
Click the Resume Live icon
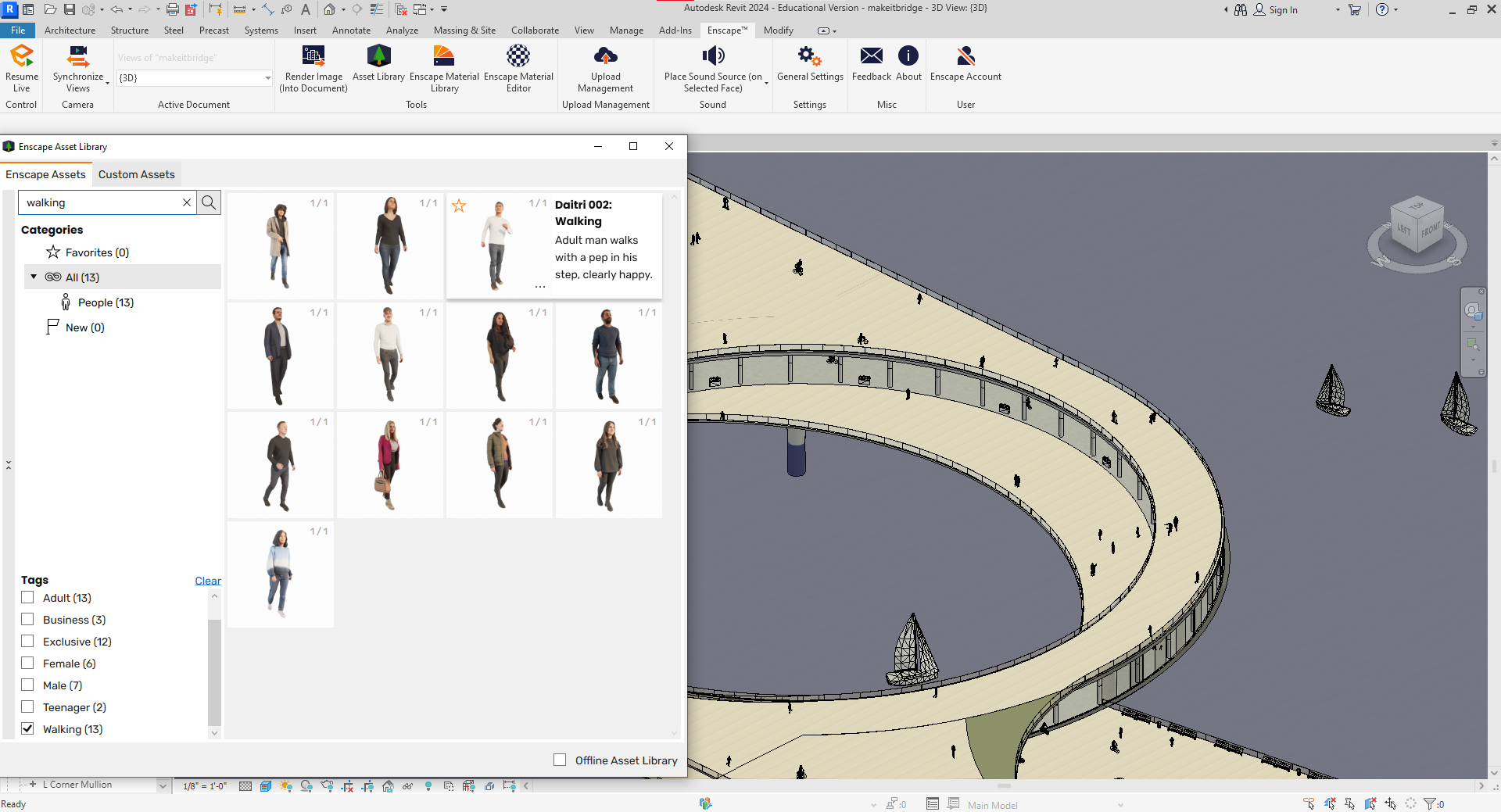pos(22,57)
